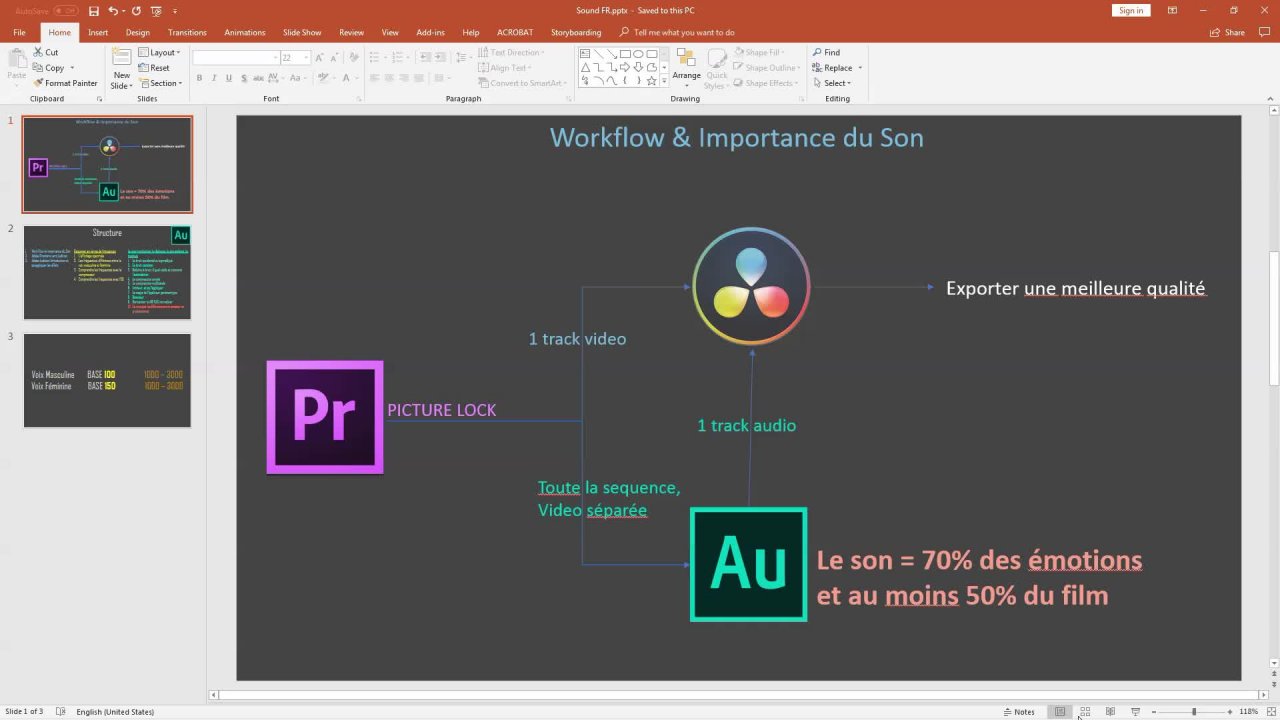Start Slide Show from the status bar icon

(1135, 712)
